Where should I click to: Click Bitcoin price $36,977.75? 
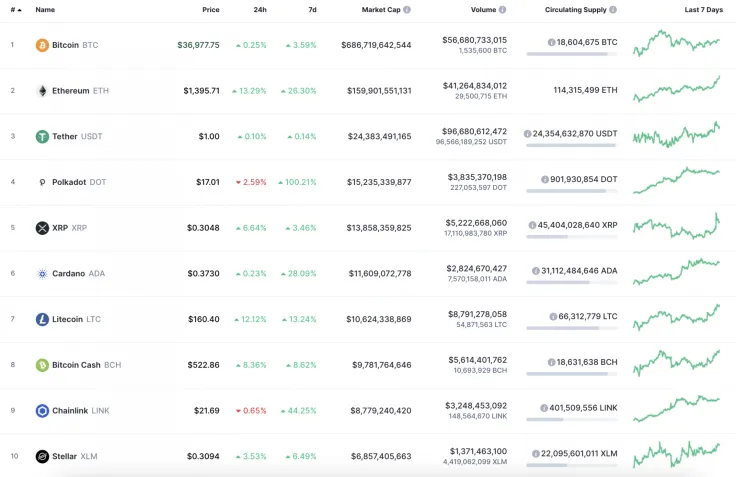pos(198,45)
